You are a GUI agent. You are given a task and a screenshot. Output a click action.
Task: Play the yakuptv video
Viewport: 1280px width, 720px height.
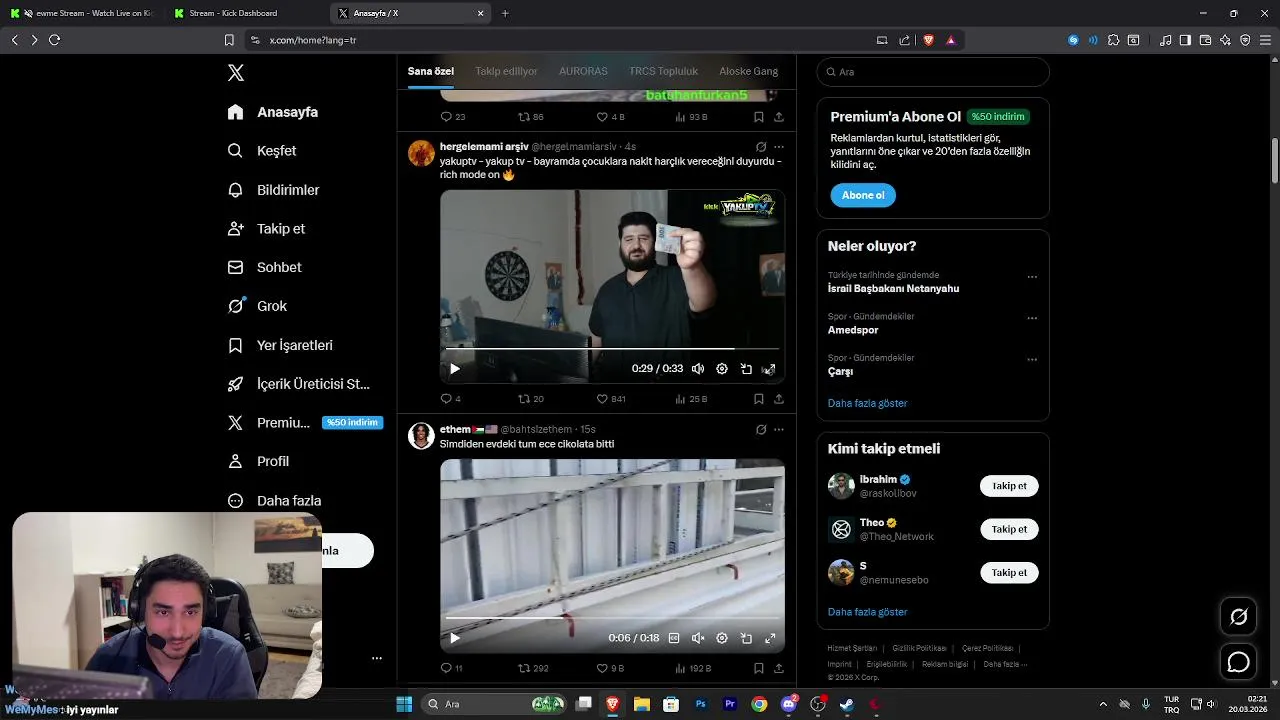(x=454, y=369)
